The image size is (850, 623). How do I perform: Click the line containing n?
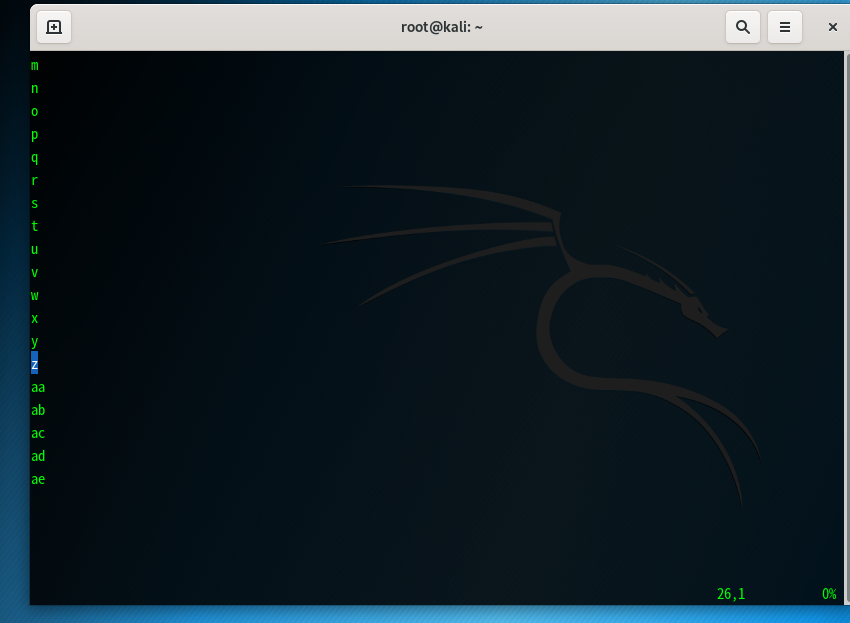click(35, 88)
